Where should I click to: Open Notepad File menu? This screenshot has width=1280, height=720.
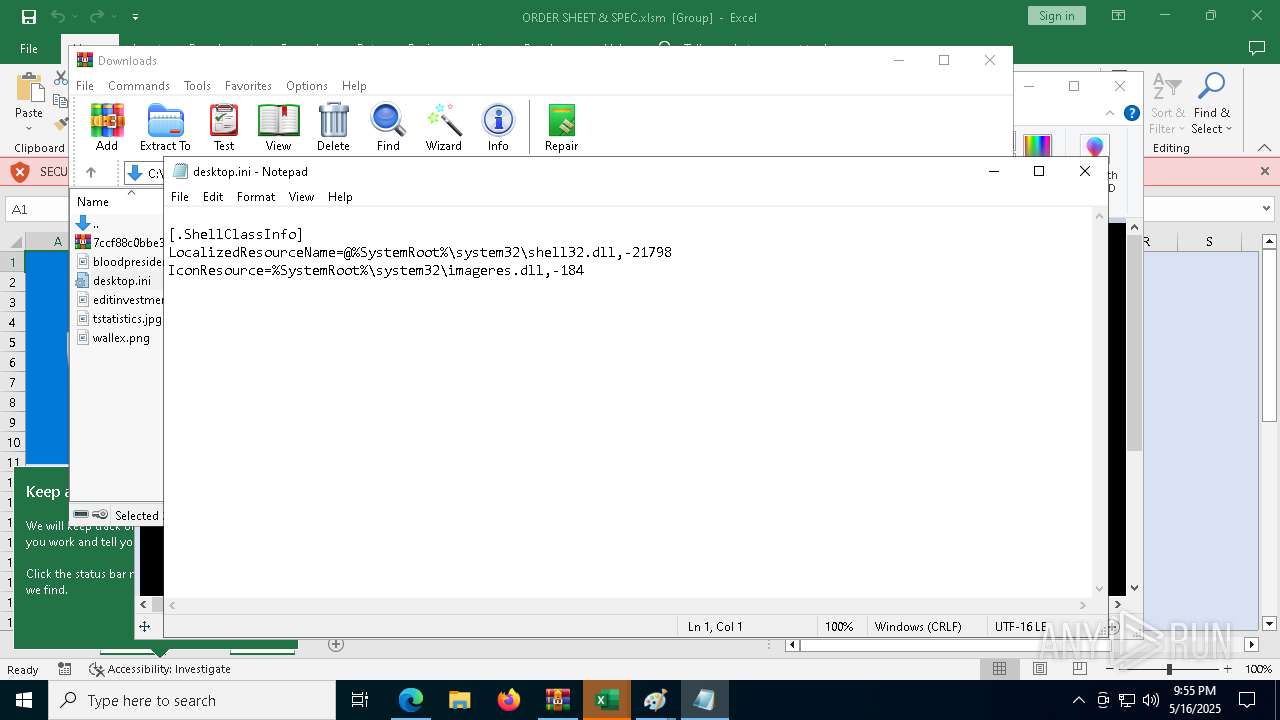pos(180,197)
